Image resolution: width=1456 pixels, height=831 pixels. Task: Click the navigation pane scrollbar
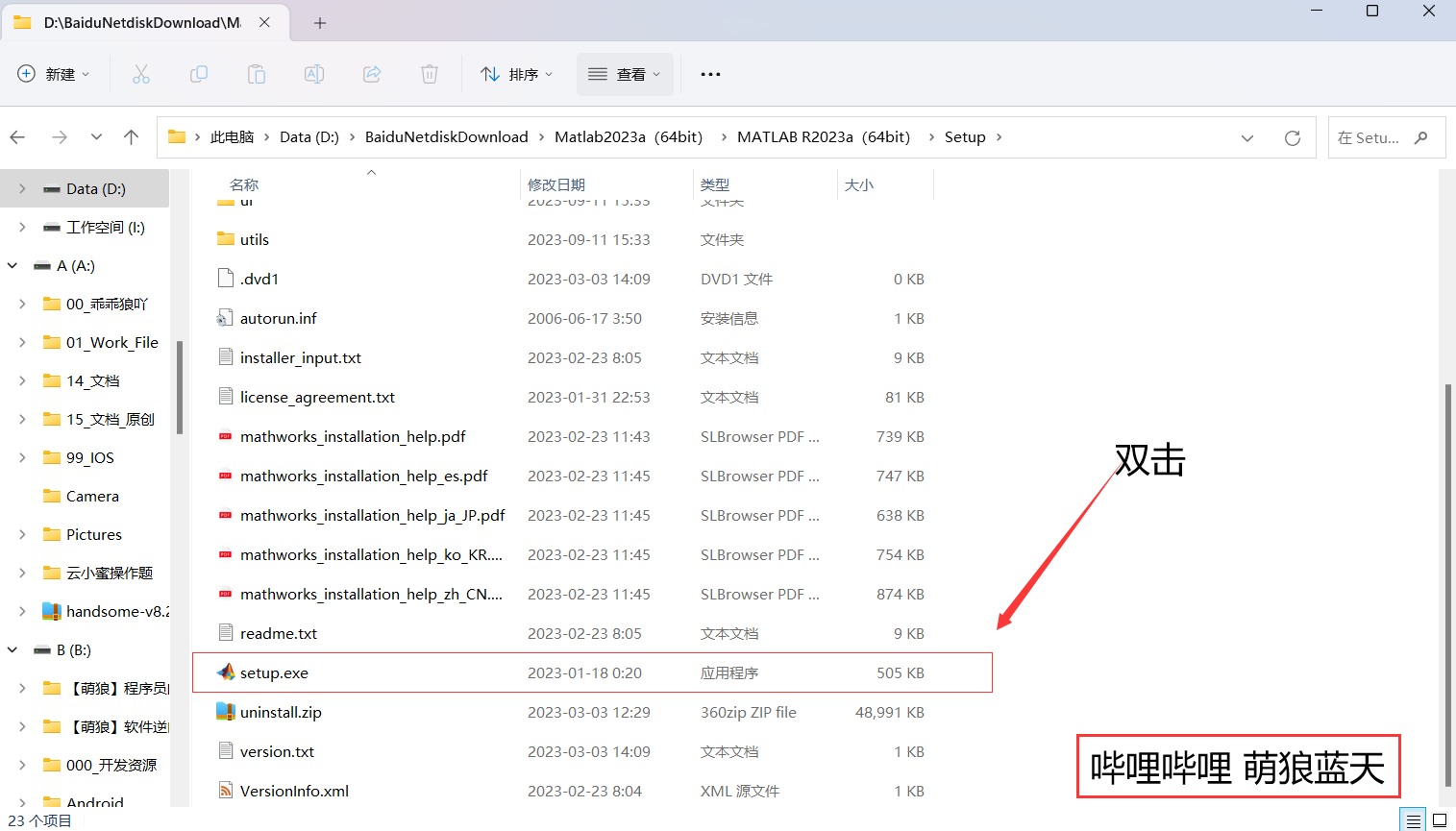coord(180,387)
